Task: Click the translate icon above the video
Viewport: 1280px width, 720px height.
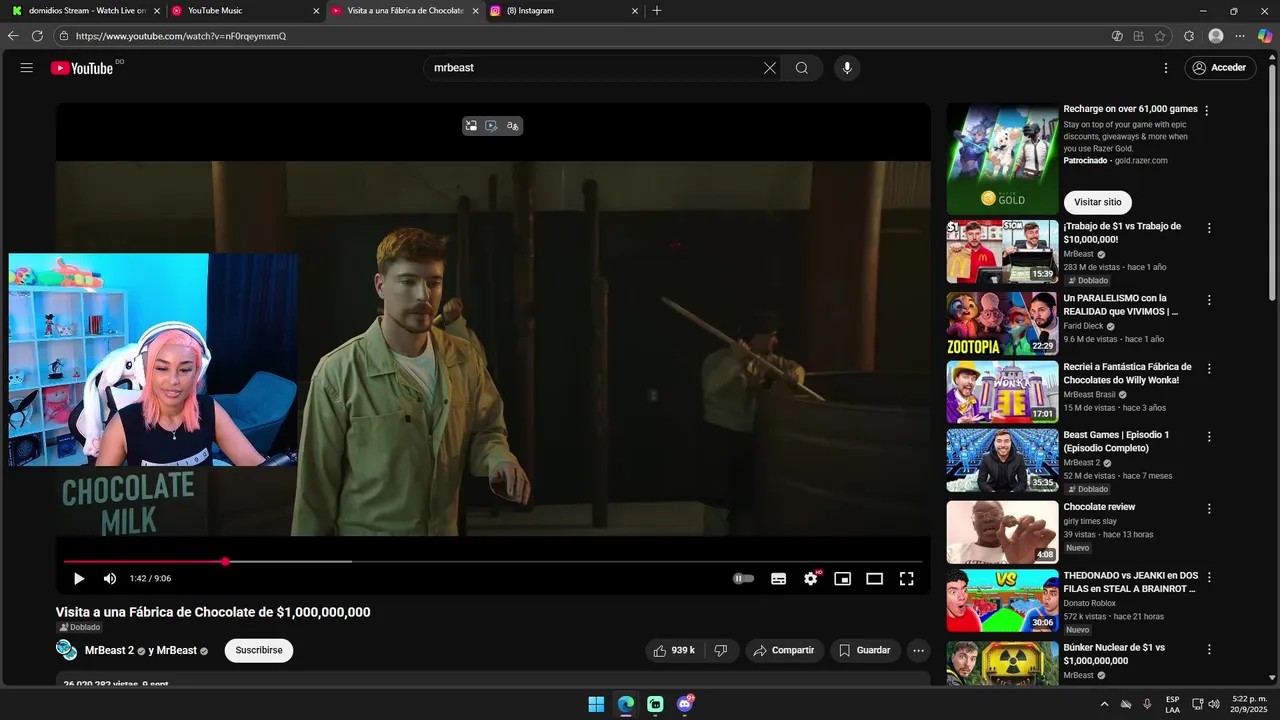Action: click(x=513, y=126)
